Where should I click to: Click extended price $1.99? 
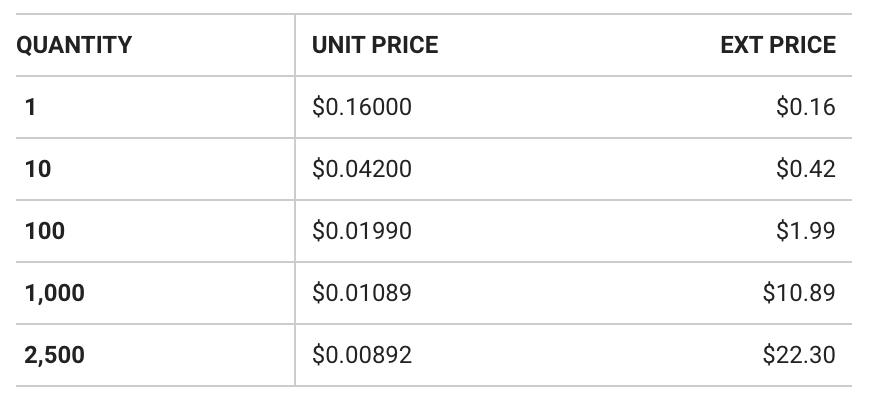(x=806, y=231)
